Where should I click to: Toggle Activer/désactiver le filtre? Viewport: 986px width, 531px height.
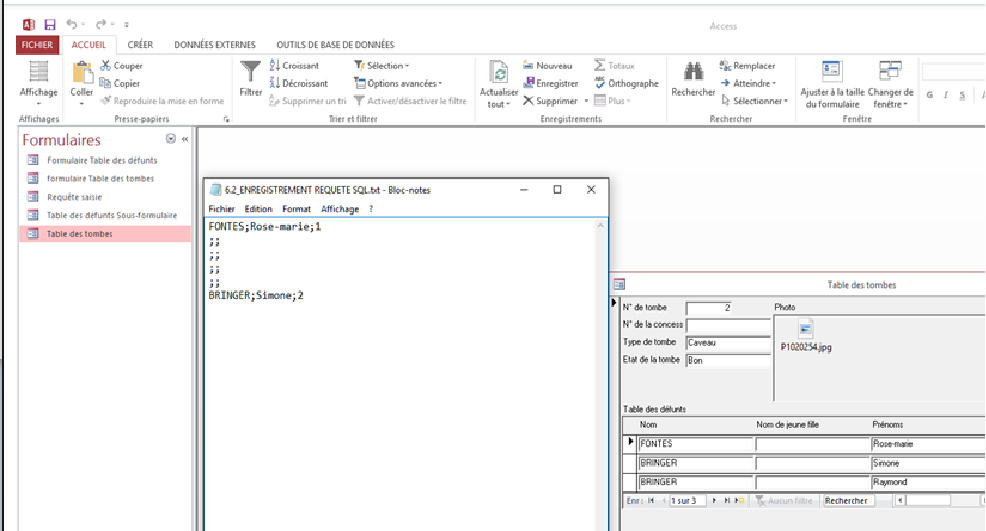pyautogui.click(x=410, y=101)
